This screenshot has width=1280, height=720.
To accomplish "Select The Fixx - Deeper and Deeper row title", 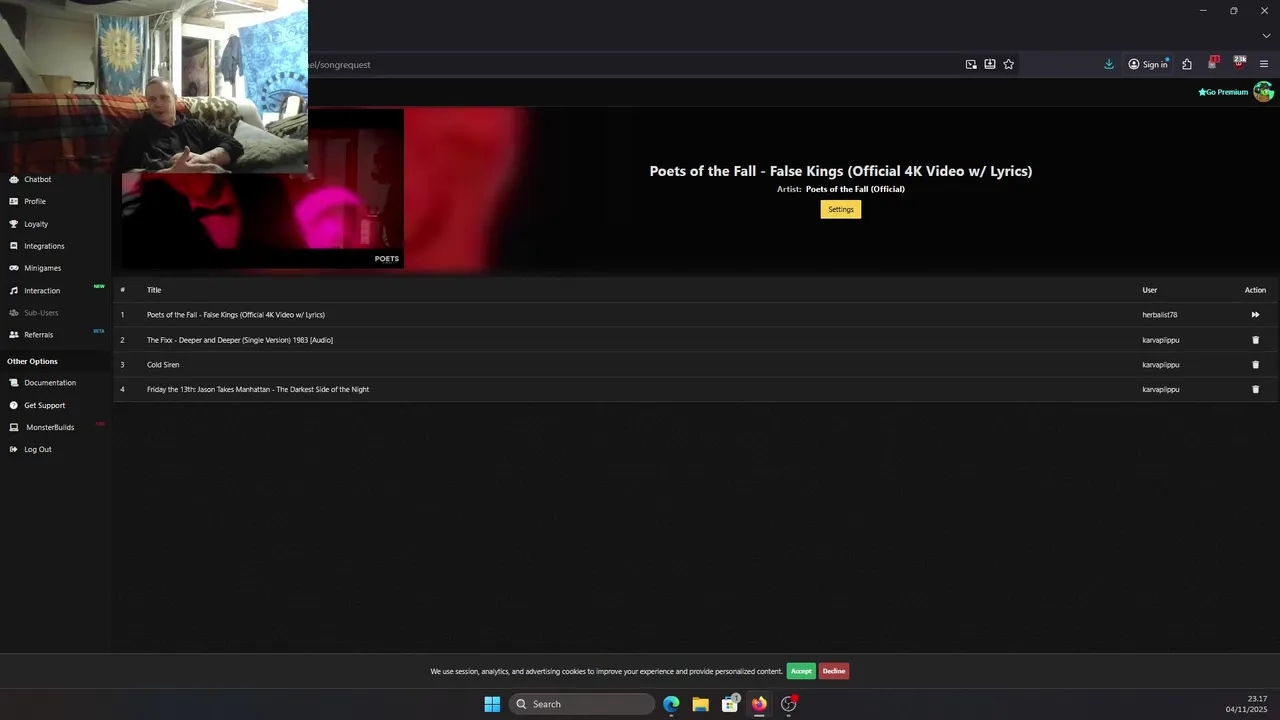I will tap(240, 340).
